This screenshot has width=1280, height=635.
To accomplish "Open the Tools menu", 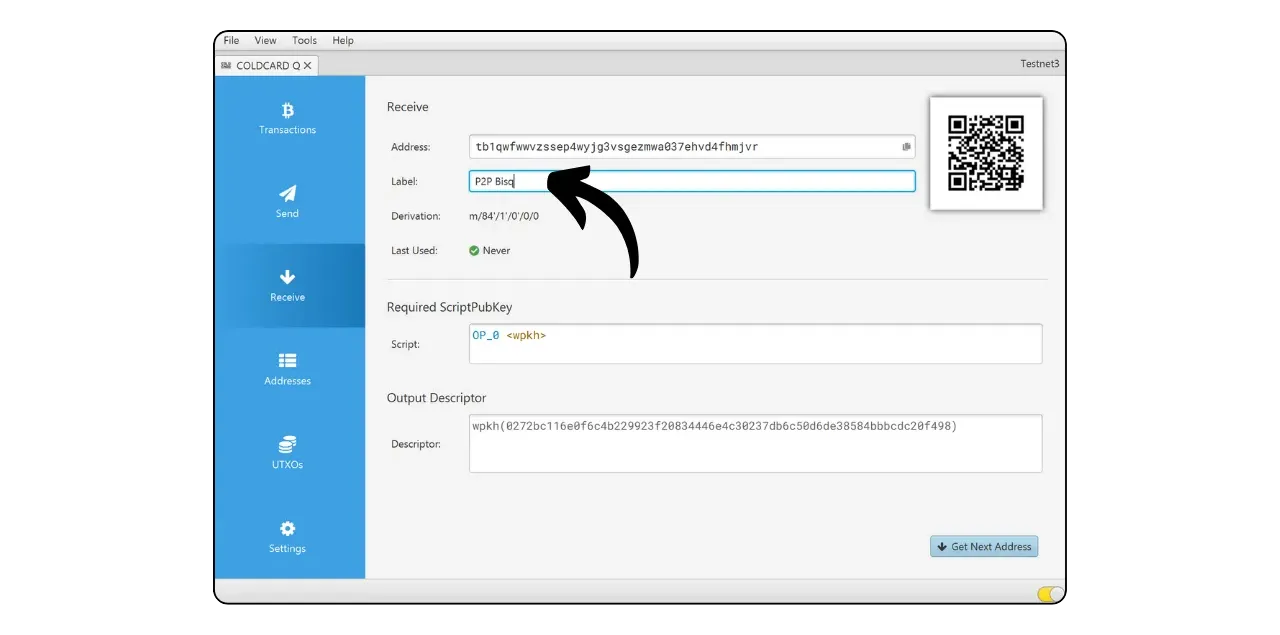I will (304, 41).
